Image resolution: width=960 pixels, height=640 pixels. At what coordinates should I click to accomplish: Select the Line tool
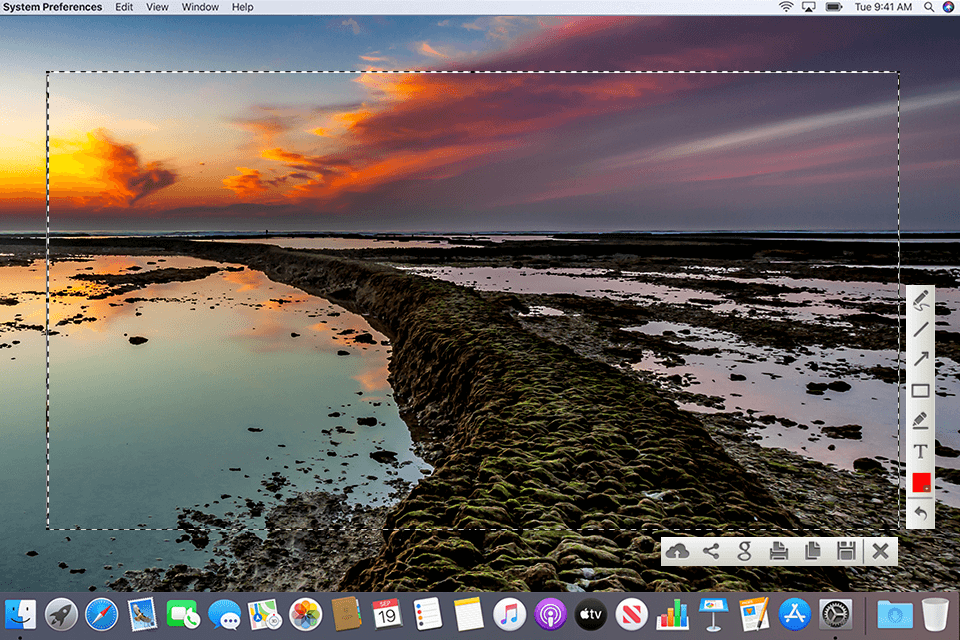point(921,328)
